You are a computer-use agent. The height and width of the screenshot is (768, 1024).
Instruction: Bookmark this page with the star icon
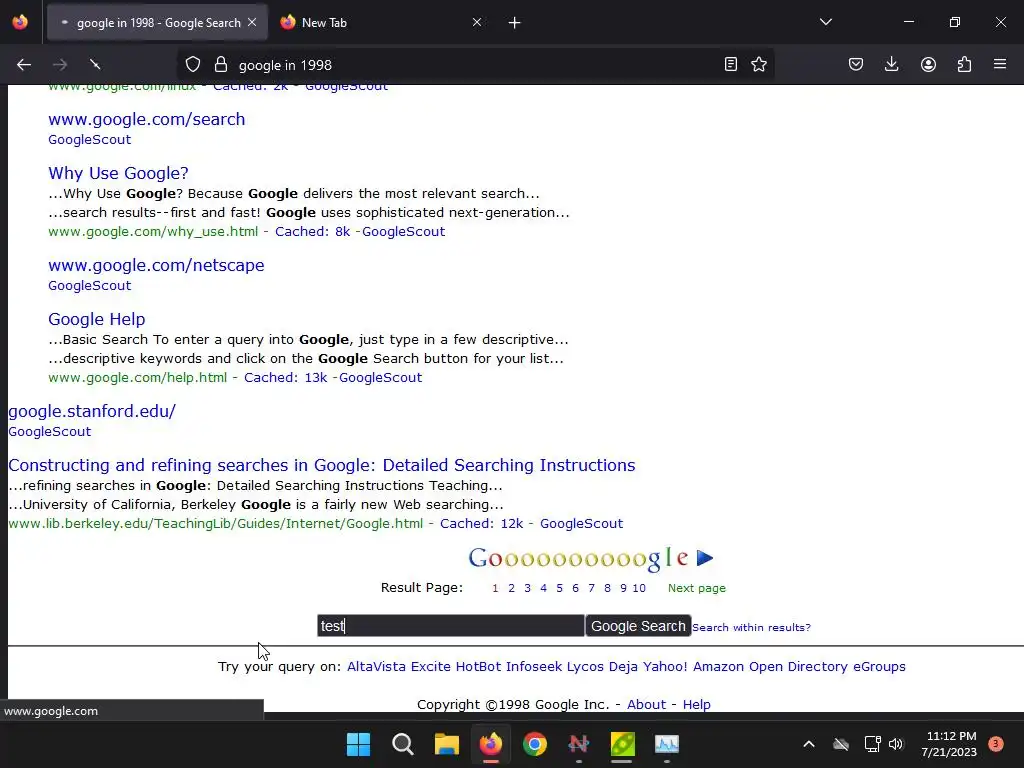(x=759, y=65)
